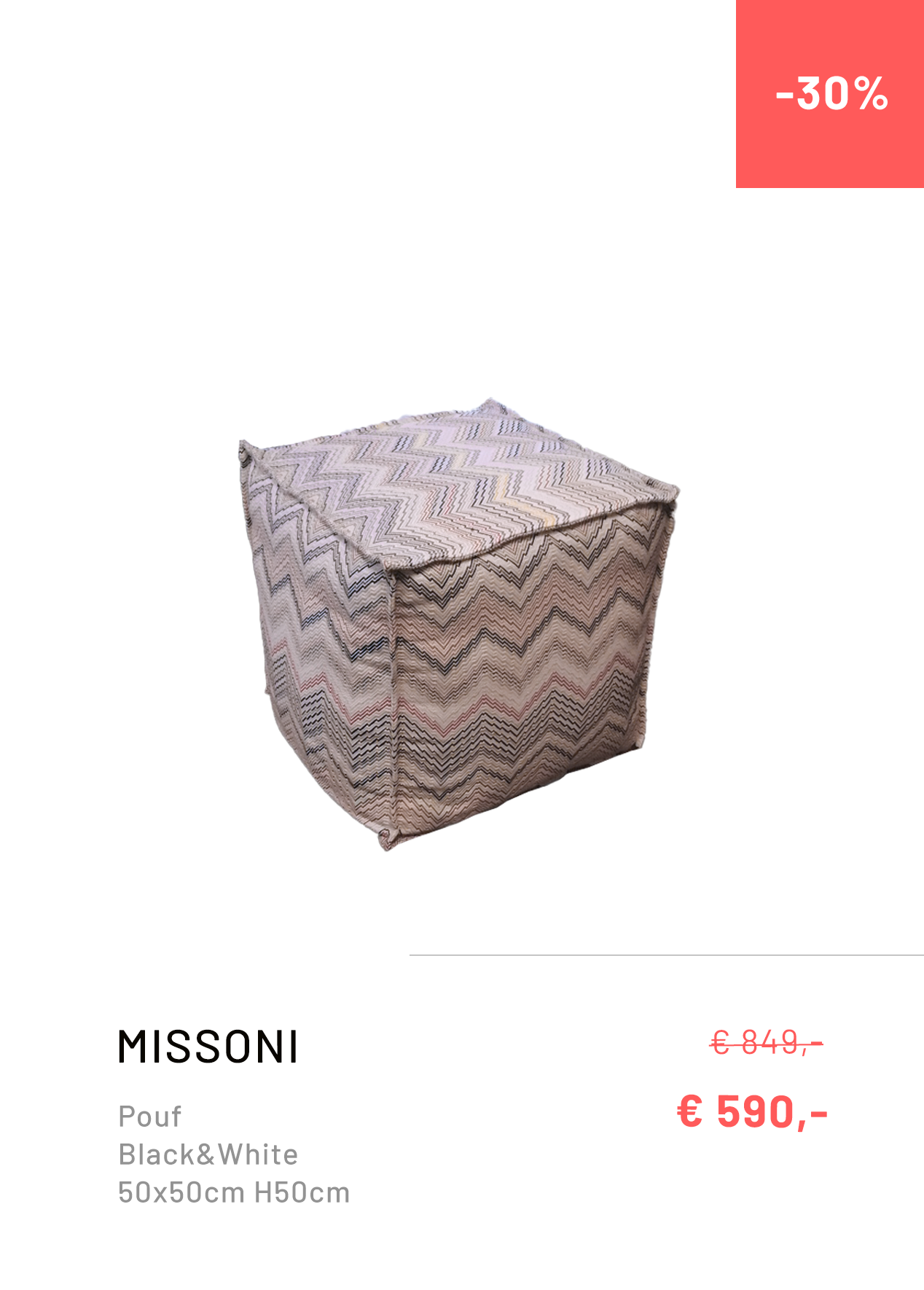Select the H50cm height value

(302, 1192)
